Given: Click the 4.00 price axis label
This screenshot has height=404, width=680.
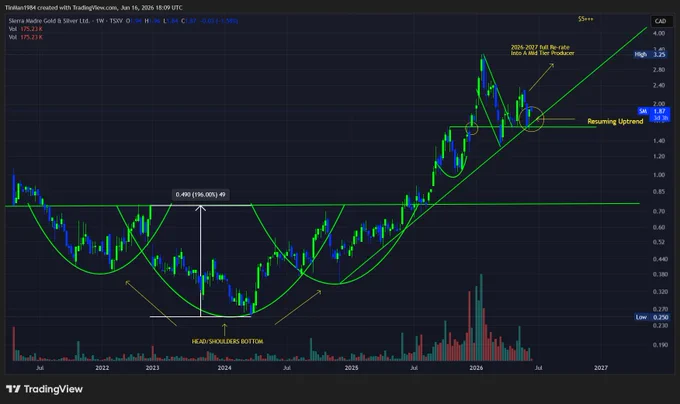Looking at the screenshot, I should click(659, 33).
